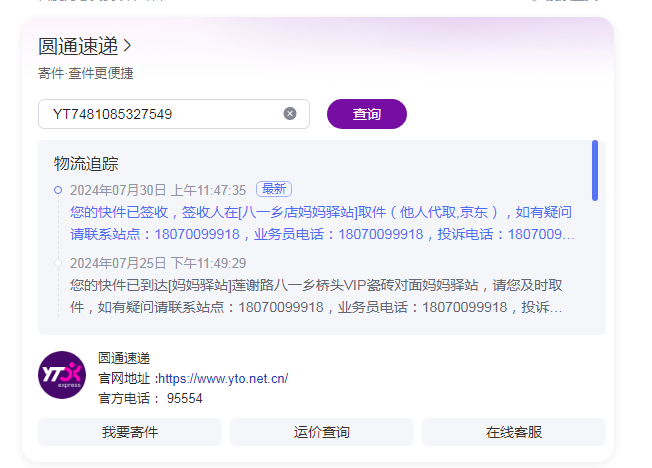Select the 最新 tag badge

[274, 189]
